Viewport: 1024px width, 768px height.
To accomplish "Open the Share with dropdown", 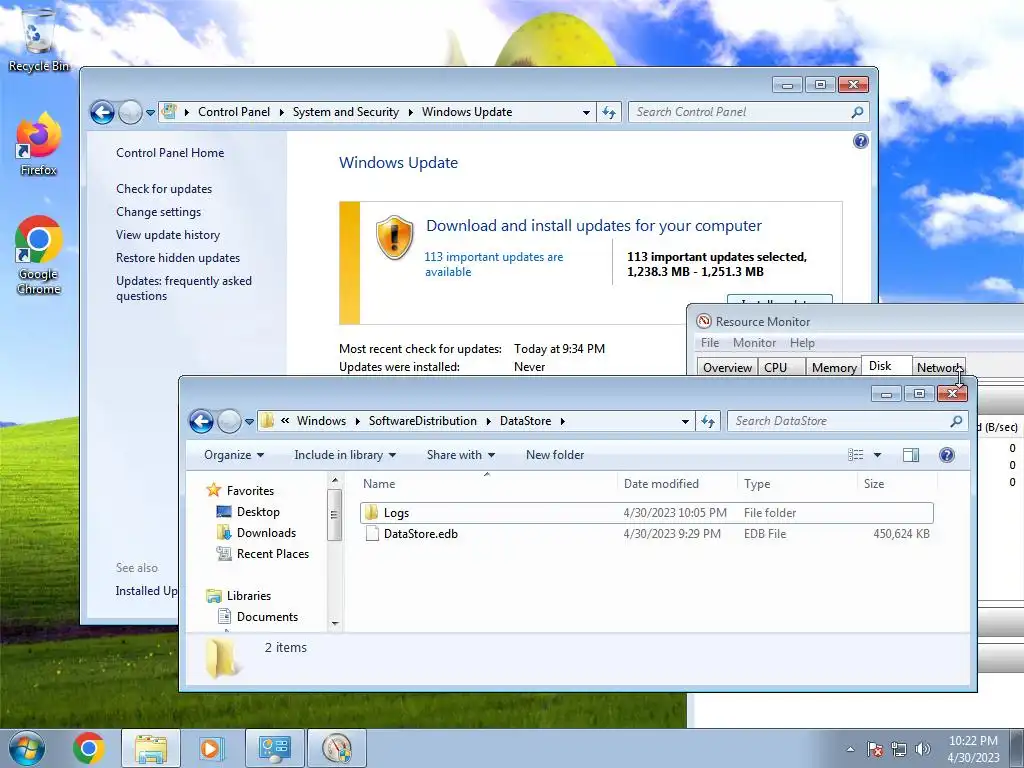I will point(460,455).
